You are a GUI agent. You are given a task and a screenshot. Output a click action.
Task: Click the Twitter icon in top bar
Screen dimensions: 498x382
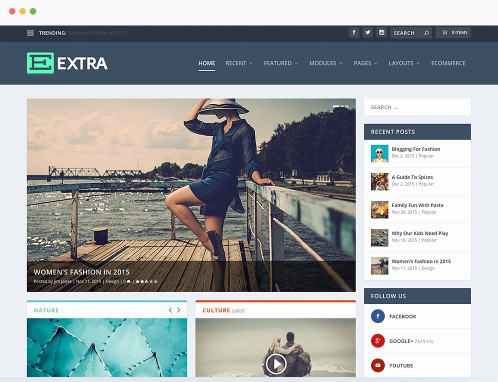click(x=368, y=33)
